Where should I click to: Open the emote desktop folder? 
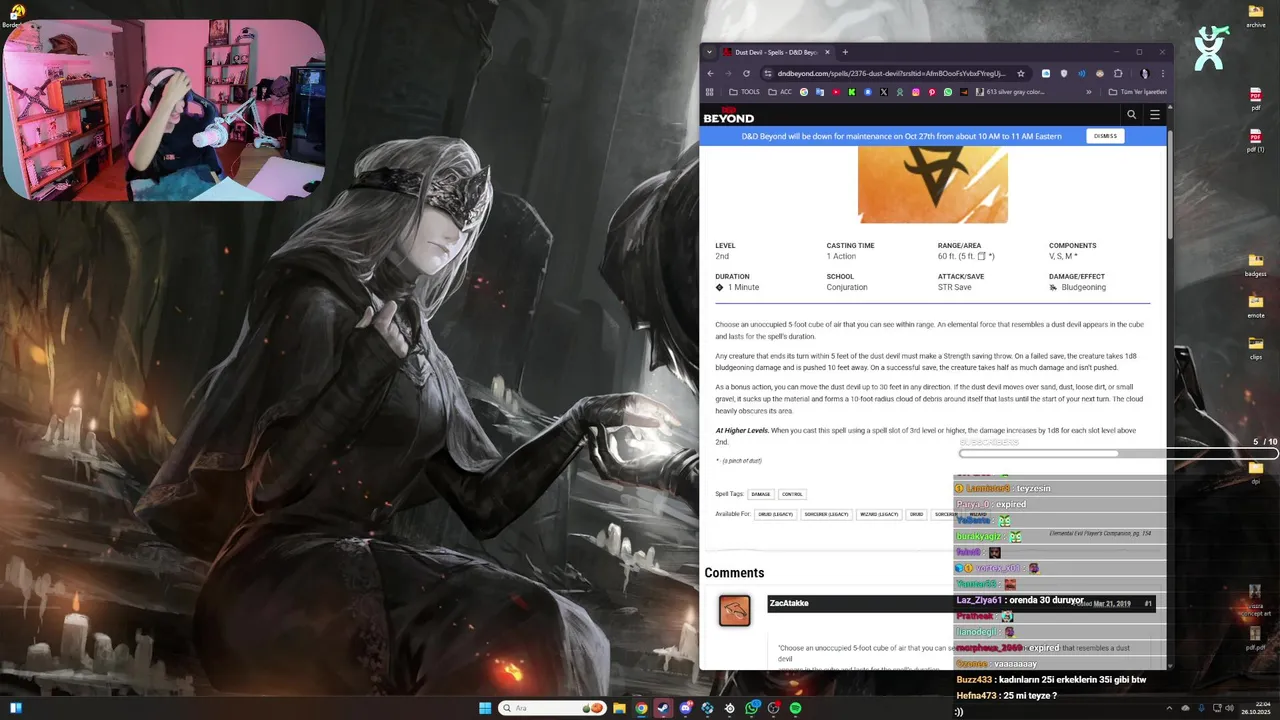click(1256, 305)
